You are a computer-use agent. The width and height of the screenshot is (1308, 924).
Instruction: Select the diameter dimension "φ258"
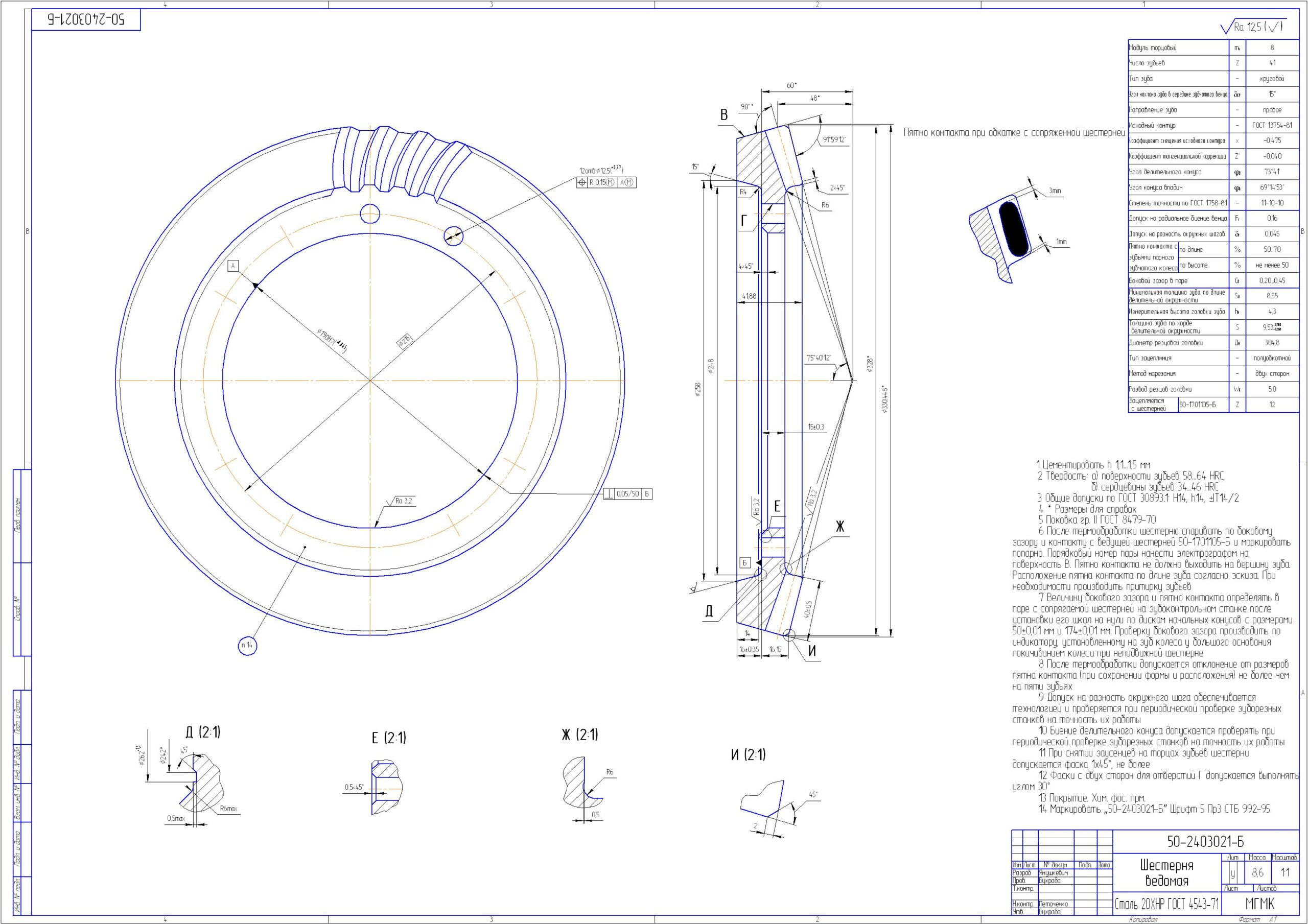pos(697,389)
